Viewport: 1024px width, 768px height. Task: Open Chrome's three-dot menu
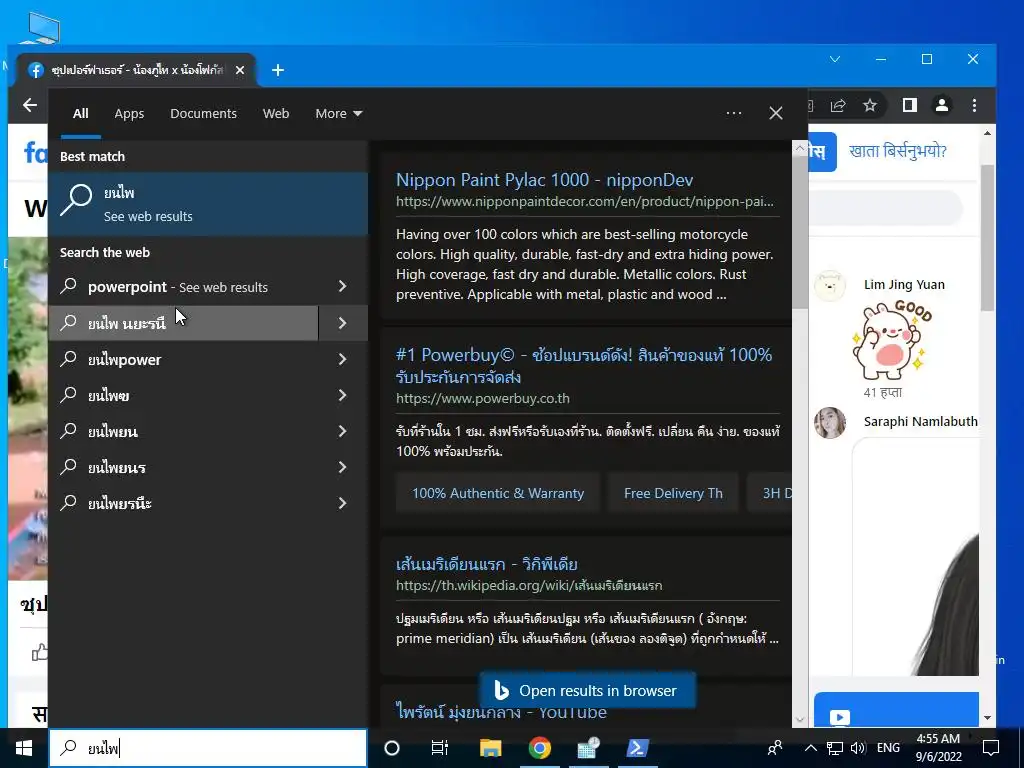tap(974, 105)
